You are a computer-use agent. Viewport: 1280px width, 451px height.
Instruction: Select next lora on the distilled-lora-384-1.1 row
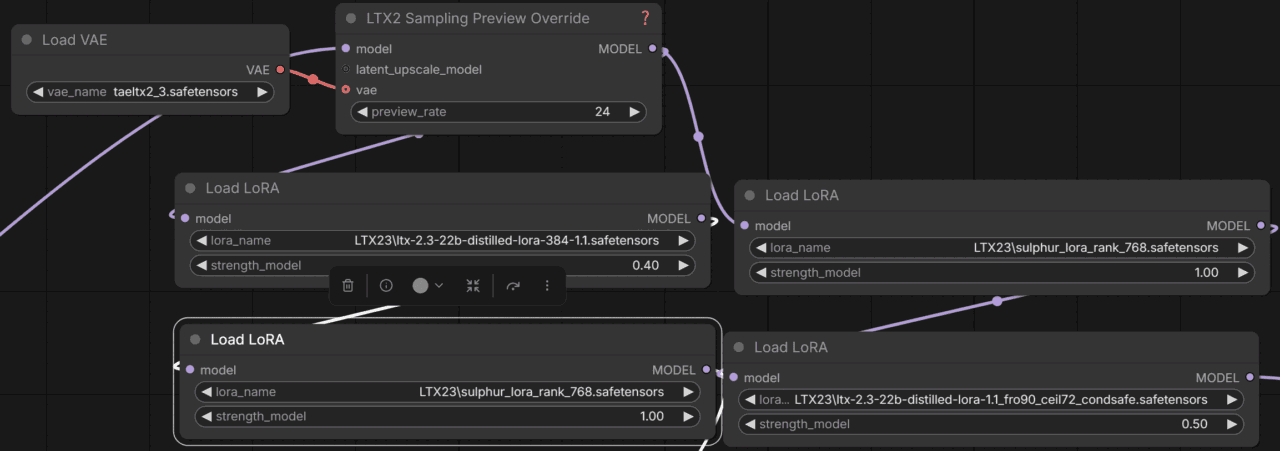(683, 240)
